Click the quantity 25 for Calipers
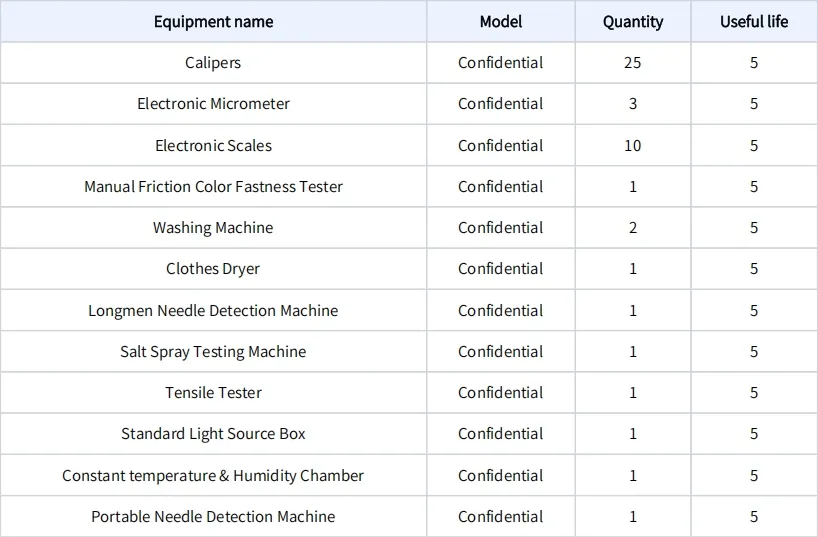This screenshot has width=818, height=537. tap(632, 63)
